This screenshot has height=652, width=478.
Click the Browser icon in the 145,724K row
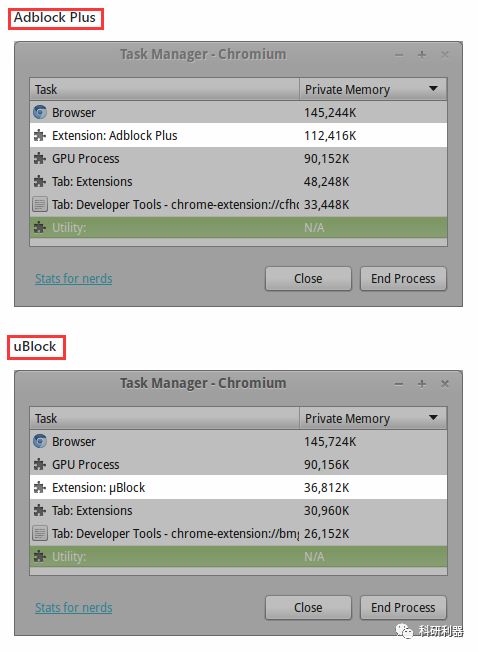tap(39, 441)
